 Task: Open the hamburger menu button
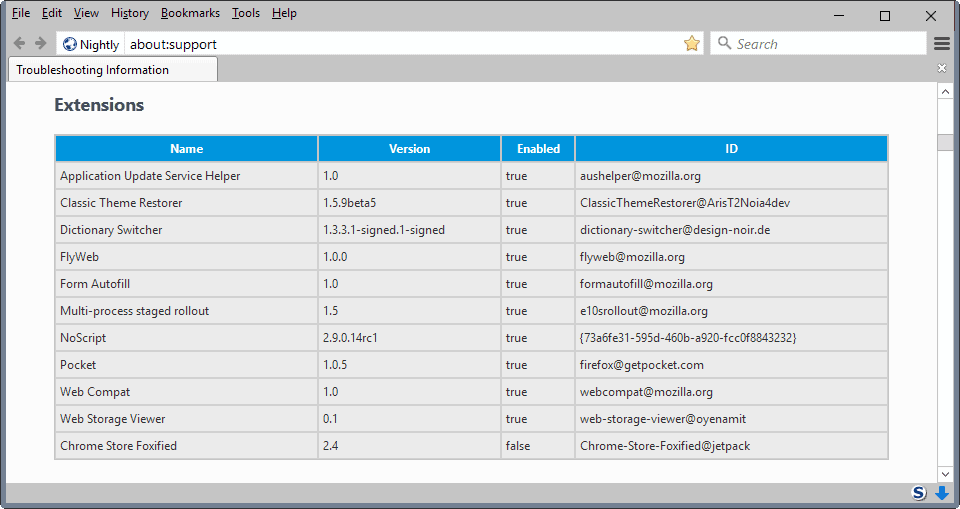[x=942, y=43]
